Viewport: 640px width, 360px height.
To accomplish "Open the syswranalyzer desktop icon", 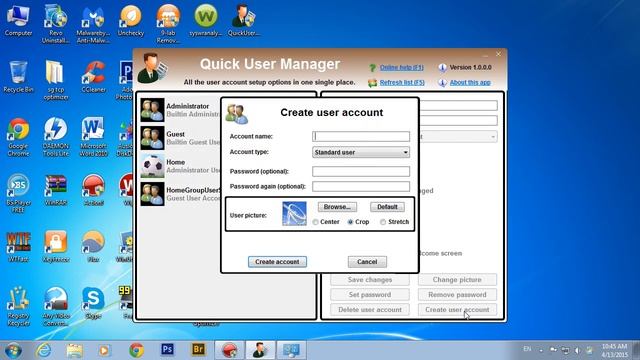I will (x=206, y=20).
